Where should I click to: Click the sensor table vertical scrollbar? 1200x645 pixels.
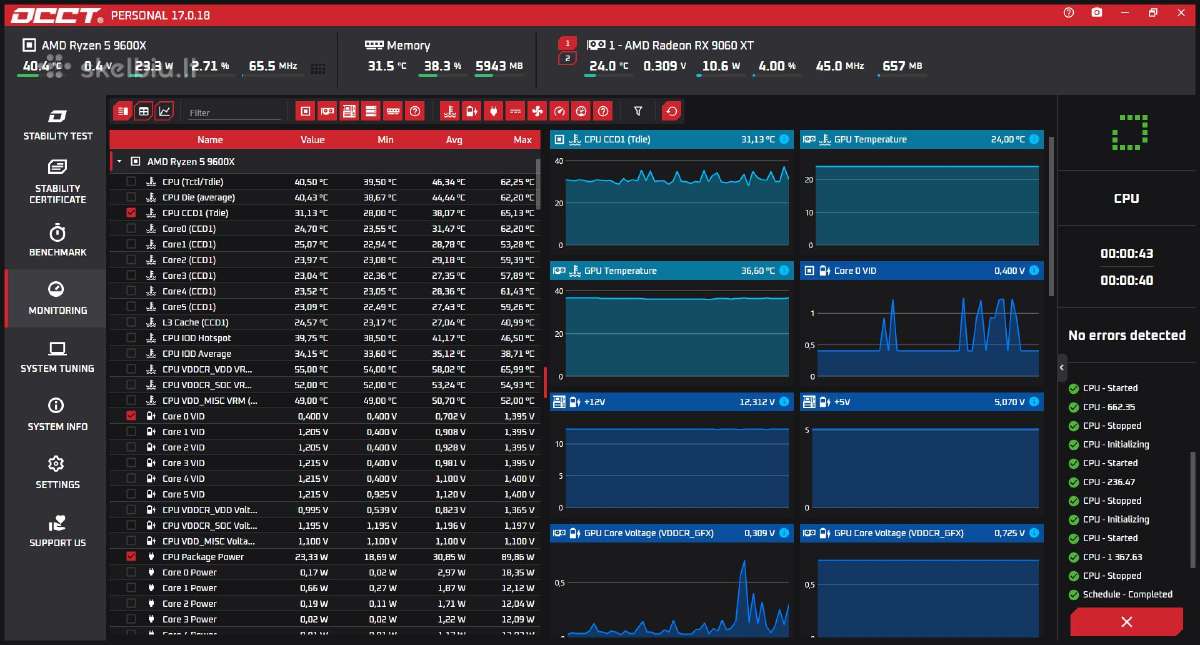click(539, 184)
